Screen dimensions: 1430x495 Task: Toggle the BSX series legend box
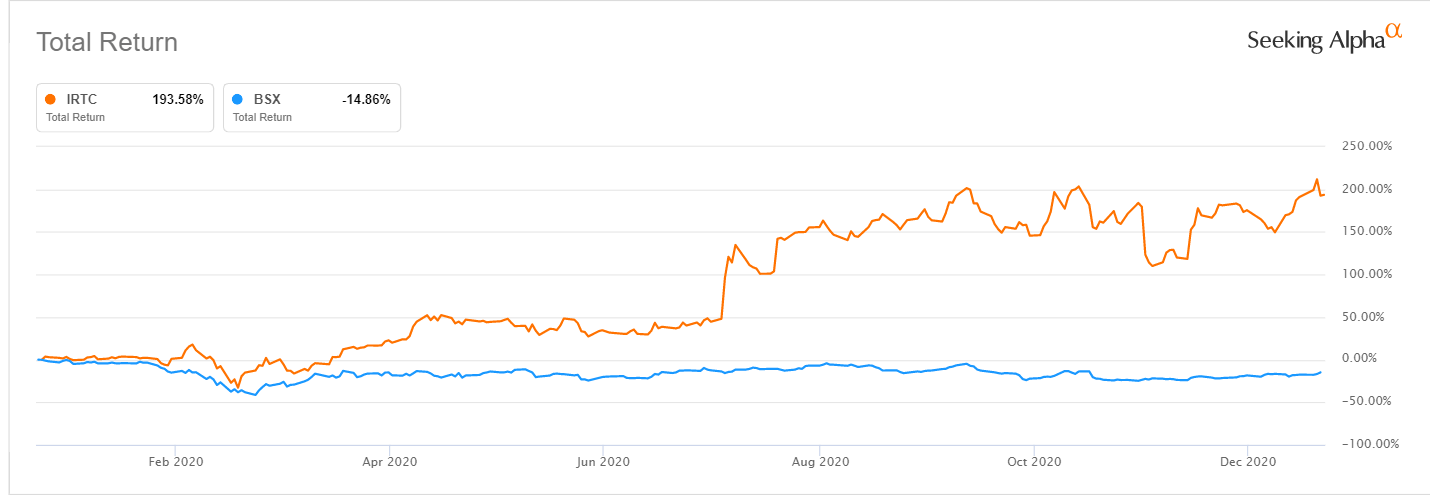pos(311,107)
